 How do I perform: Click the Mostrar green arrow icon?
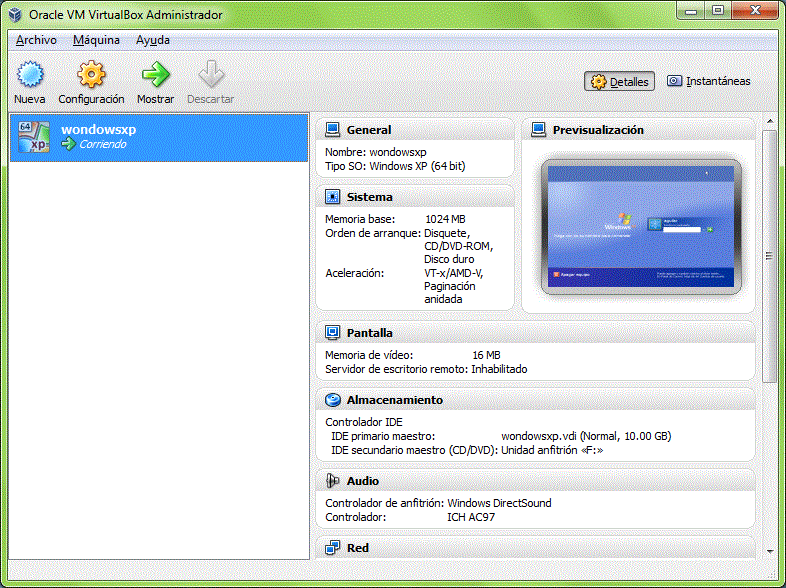155,75
